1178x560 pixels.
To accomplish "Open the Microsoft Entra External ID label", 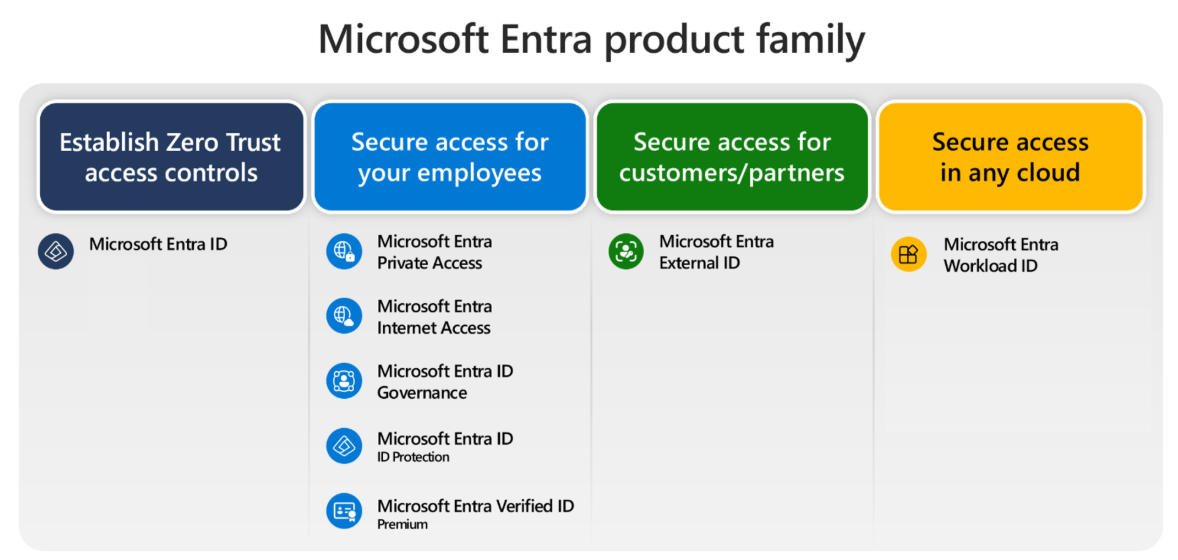I will pos(716,252).
